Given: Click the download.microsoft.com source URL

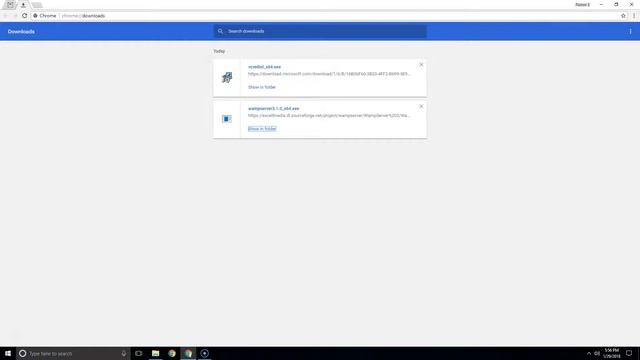Looking at the screenshot, I should coord(329,74).
